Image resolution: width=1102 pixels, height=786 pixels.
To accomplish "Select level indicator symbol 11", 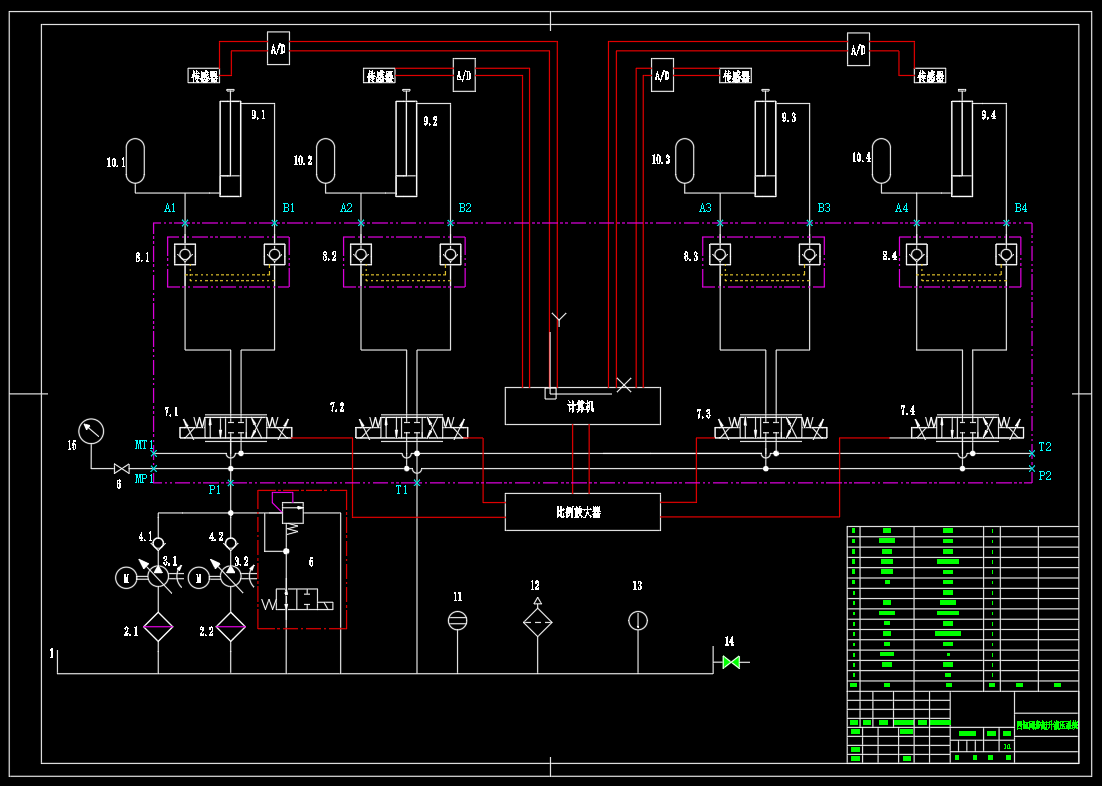I will (458, 621).
